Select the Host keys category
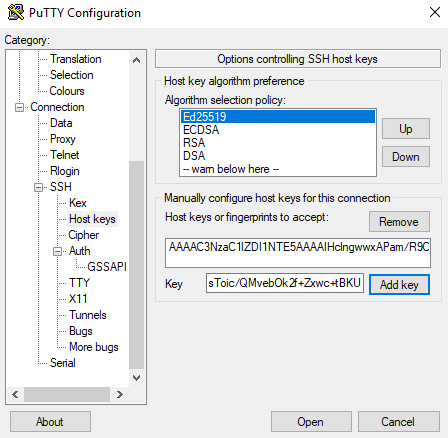 [92, 219]
